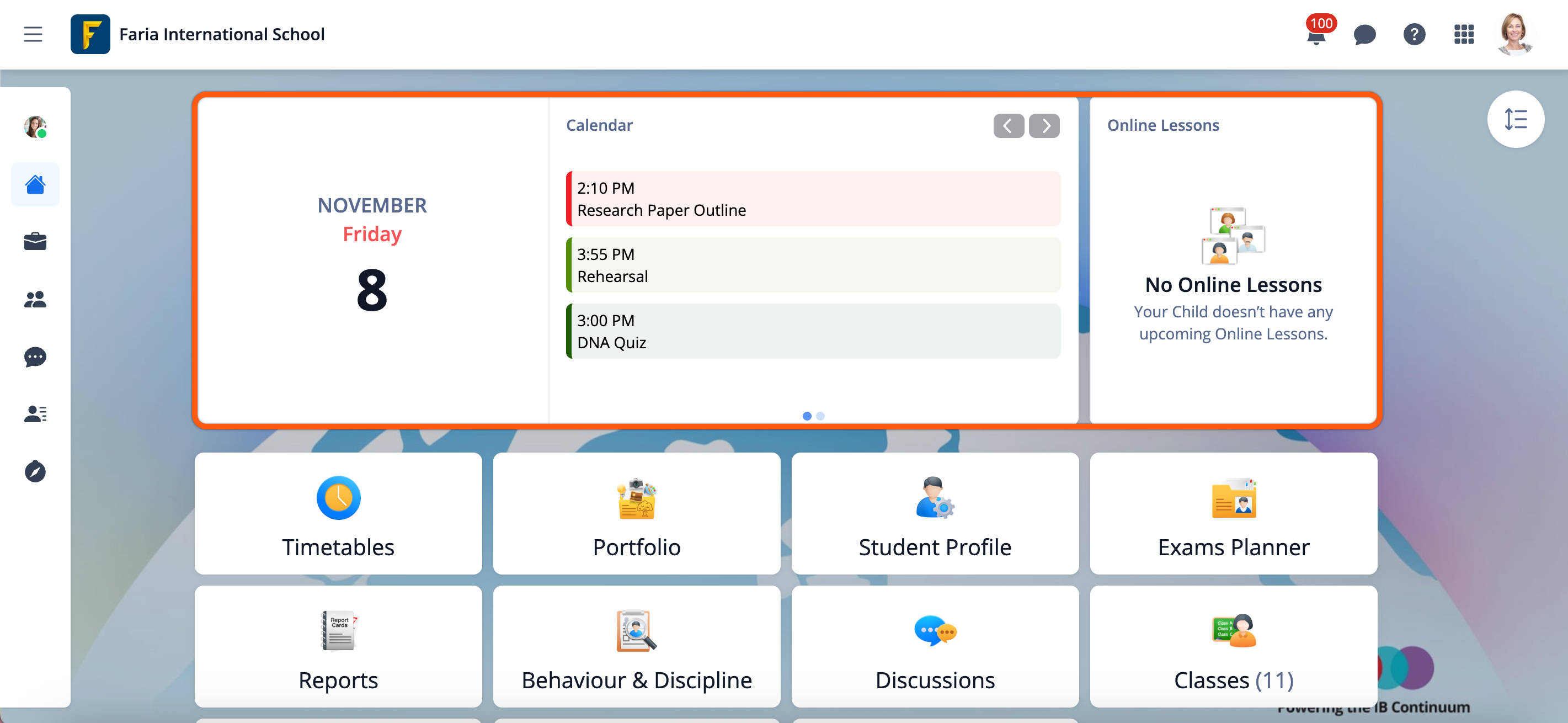The image size is (1568, 723).
Task: Open Research Paper Outline calendar event
Action: pyautogui.click(x=813, y=199)
